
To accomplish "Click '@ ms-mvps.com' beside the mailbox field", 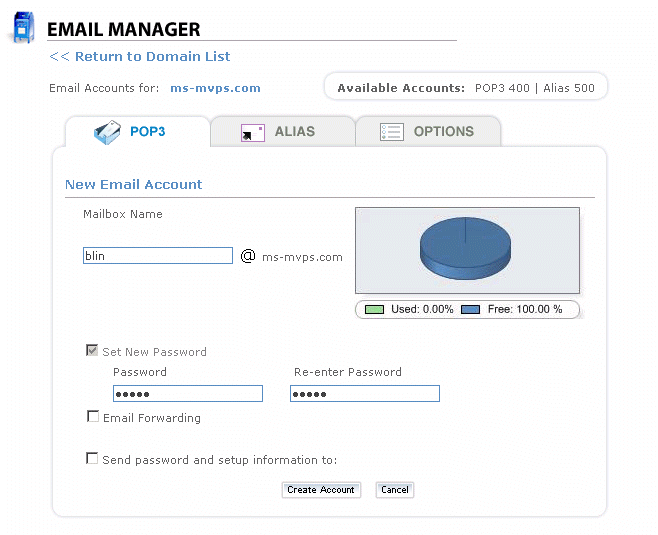I will click(x=292, y=256).
